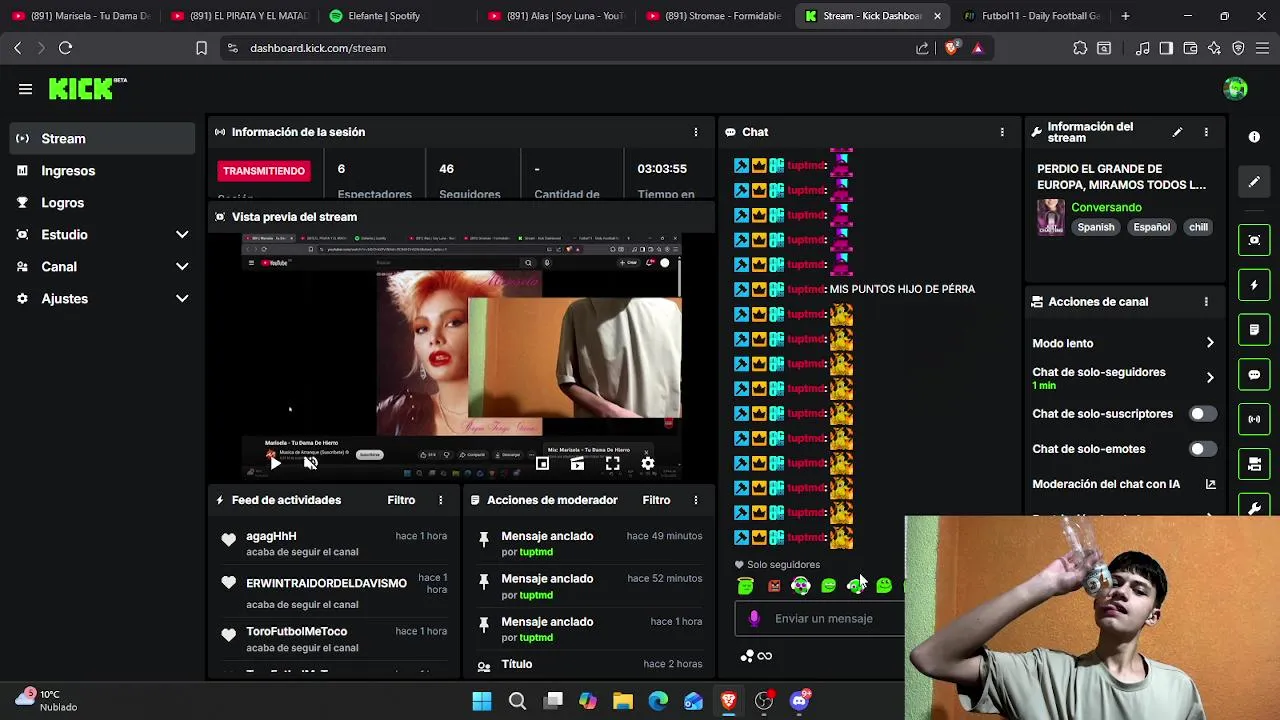Toggle wrench stream info icon in right rail
The height and width of the screenshot is (720, 1280).
tap(1254, 508)
